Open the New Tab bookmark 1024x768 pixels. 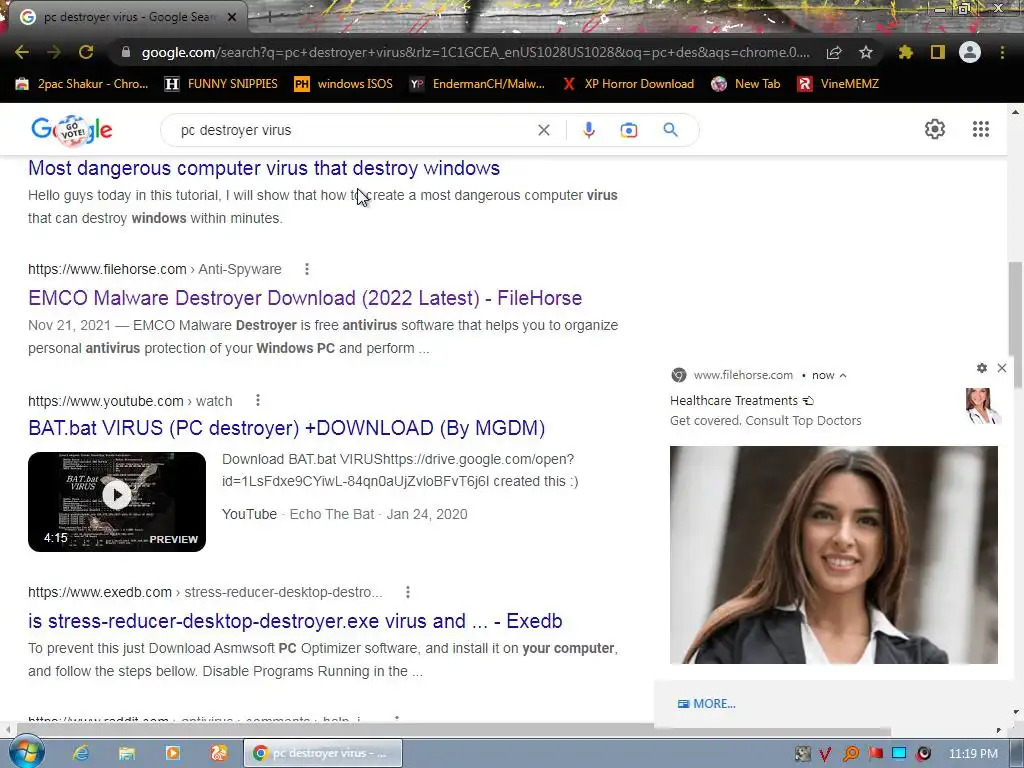(746, 84)
